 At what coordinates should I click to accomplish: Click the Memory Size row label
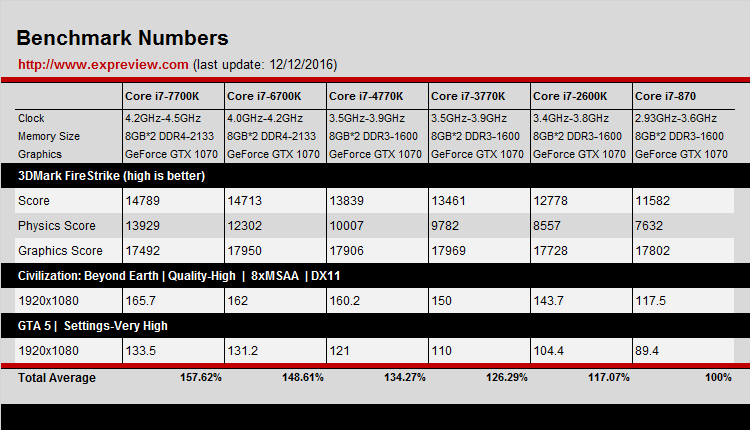coord(49,136)
